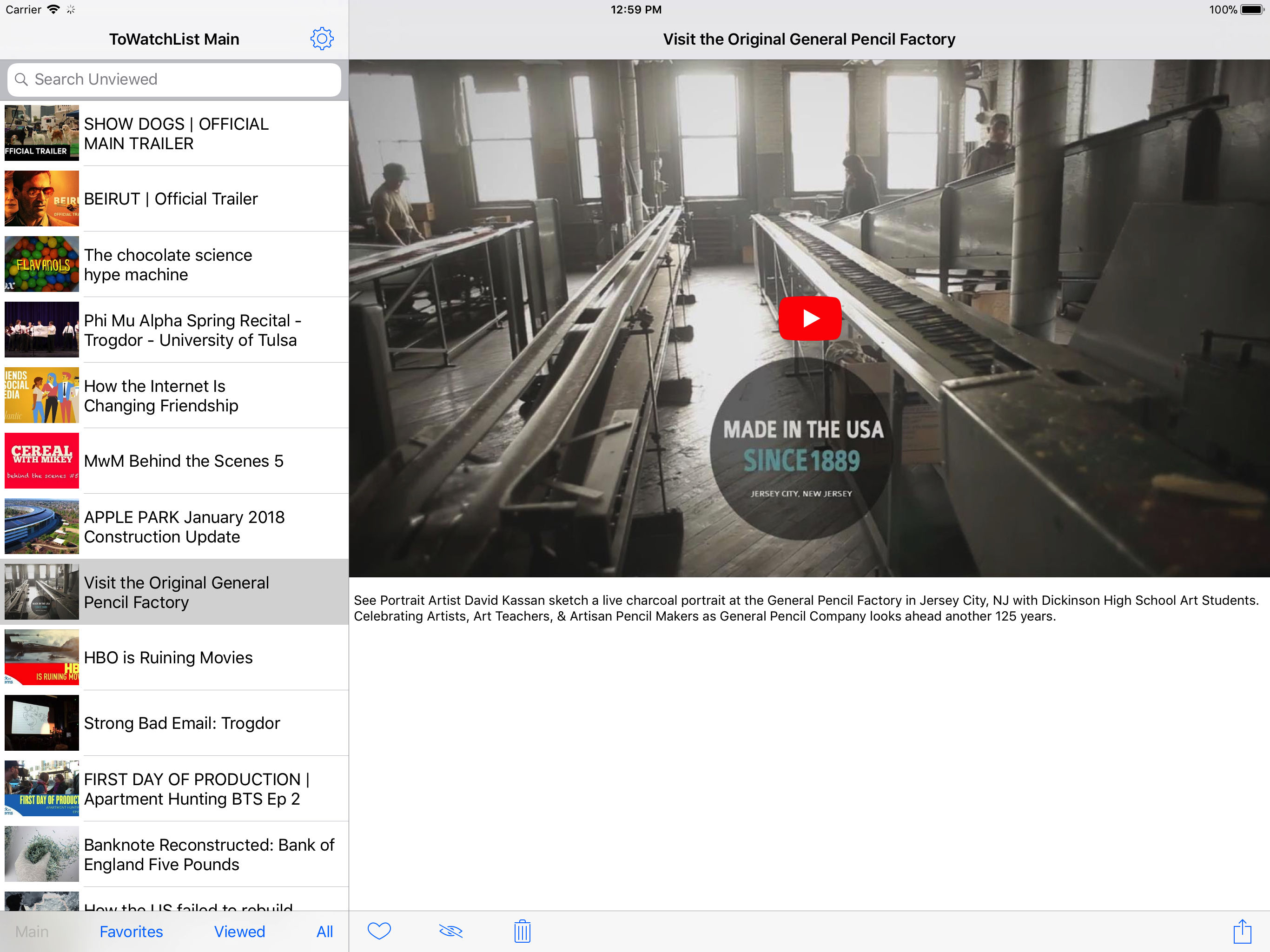The image size is (1270, 952).
Task: Click the video description text
Action: 806,608
